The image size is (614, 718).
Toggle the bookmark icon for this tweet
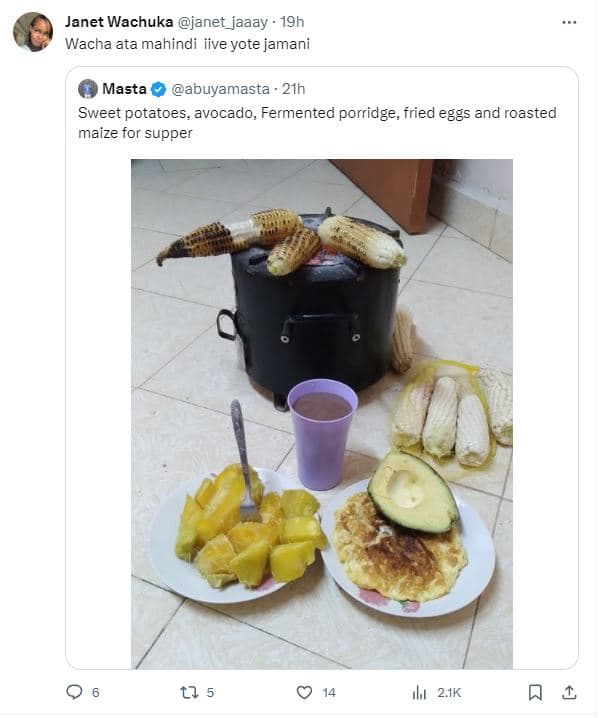(x=535, y=692)
